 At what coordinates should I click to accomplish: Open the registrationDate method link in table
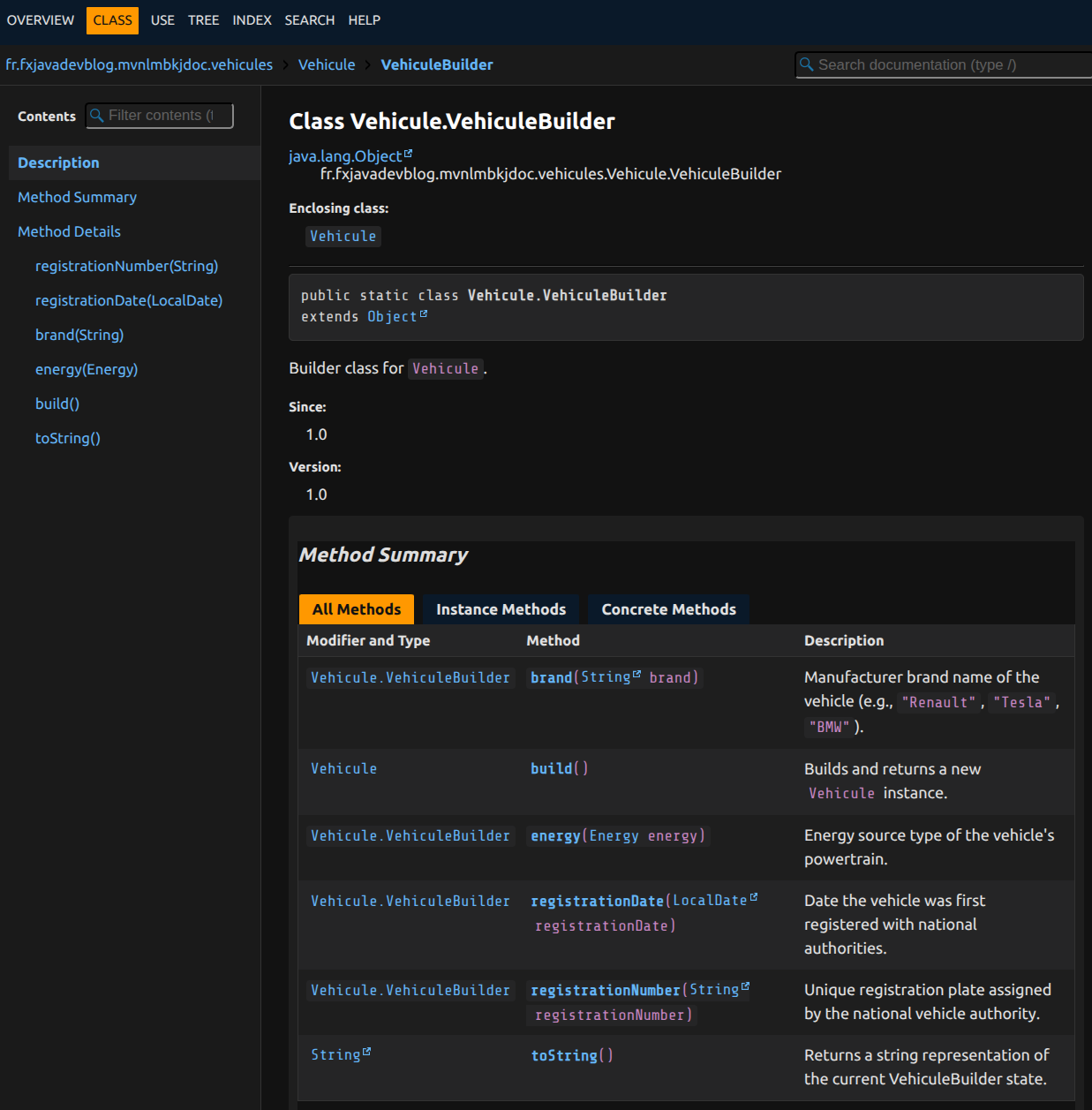coord(597,902)
